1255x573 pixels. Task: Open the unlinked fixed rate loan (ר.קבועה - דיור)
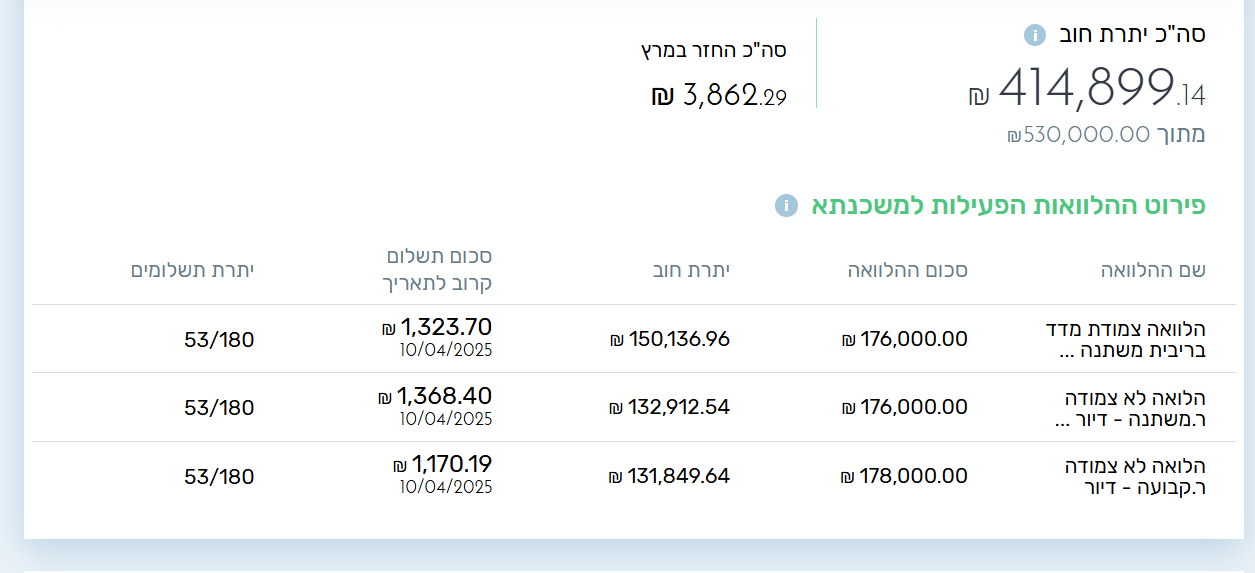pos(1134,477)
